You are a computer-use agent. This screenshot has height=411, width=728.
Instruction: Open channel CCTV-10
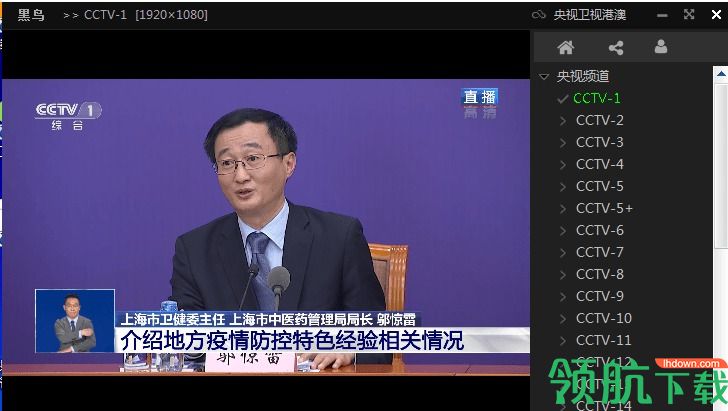[604, 318]
